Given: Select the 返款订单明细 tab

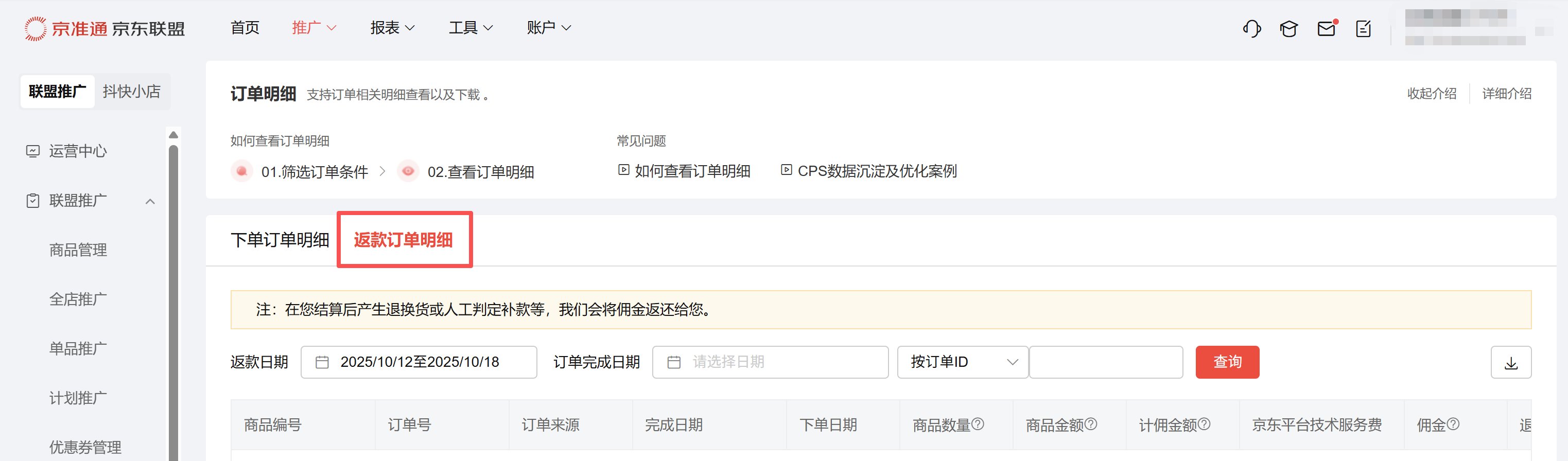Looking at the screenshot, I should tap(403, 240).
